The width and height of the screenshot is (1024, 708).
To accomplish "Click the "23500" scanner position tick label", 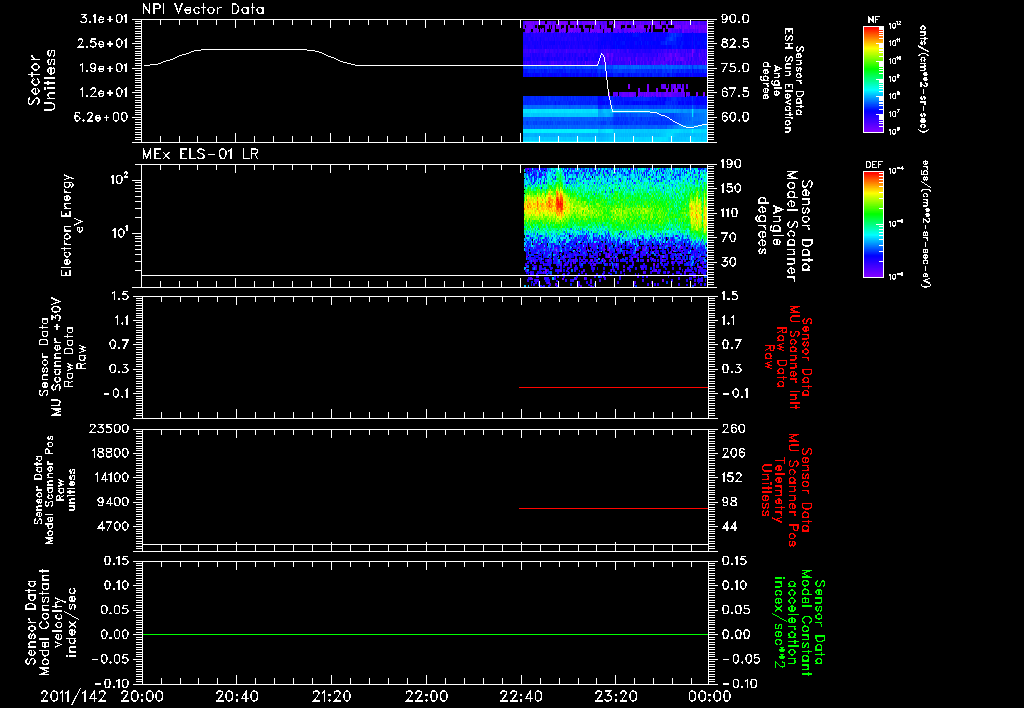I will 108,428.
